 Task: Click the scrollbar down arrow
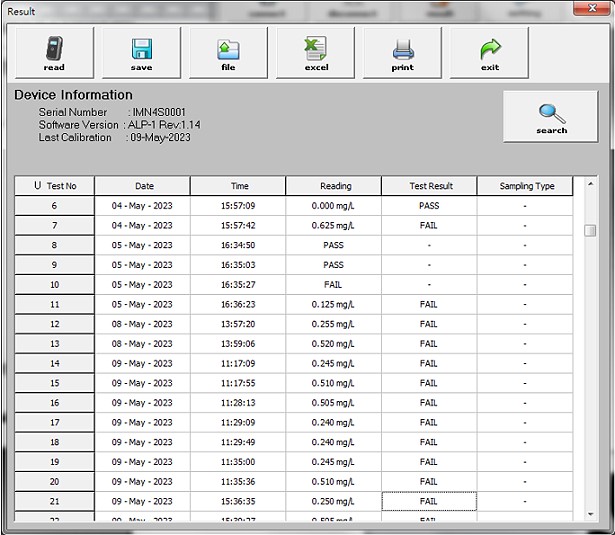tap(590, 514)
